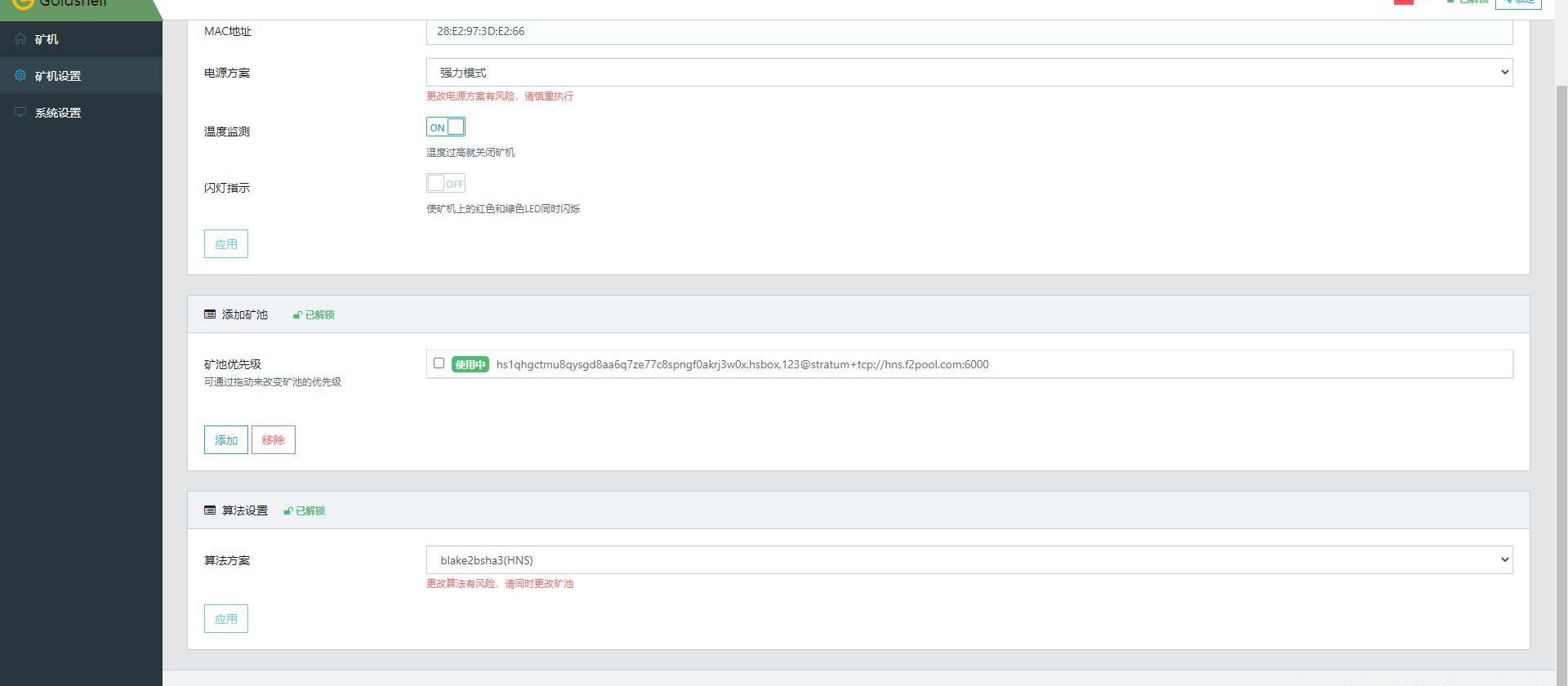The image size is (1568, 686).
Task: Click the list icon before 算法设置 title
Action: [x=210, y=510]
